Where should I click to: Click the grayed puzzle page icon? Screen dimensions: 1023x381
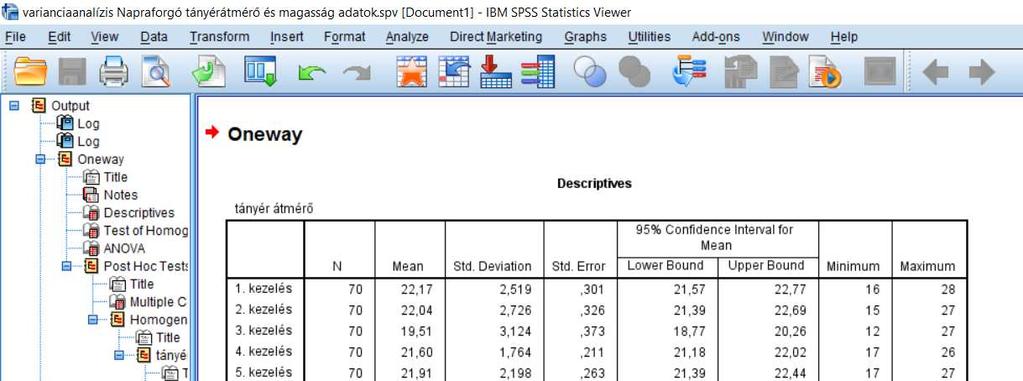click(741, 72)
